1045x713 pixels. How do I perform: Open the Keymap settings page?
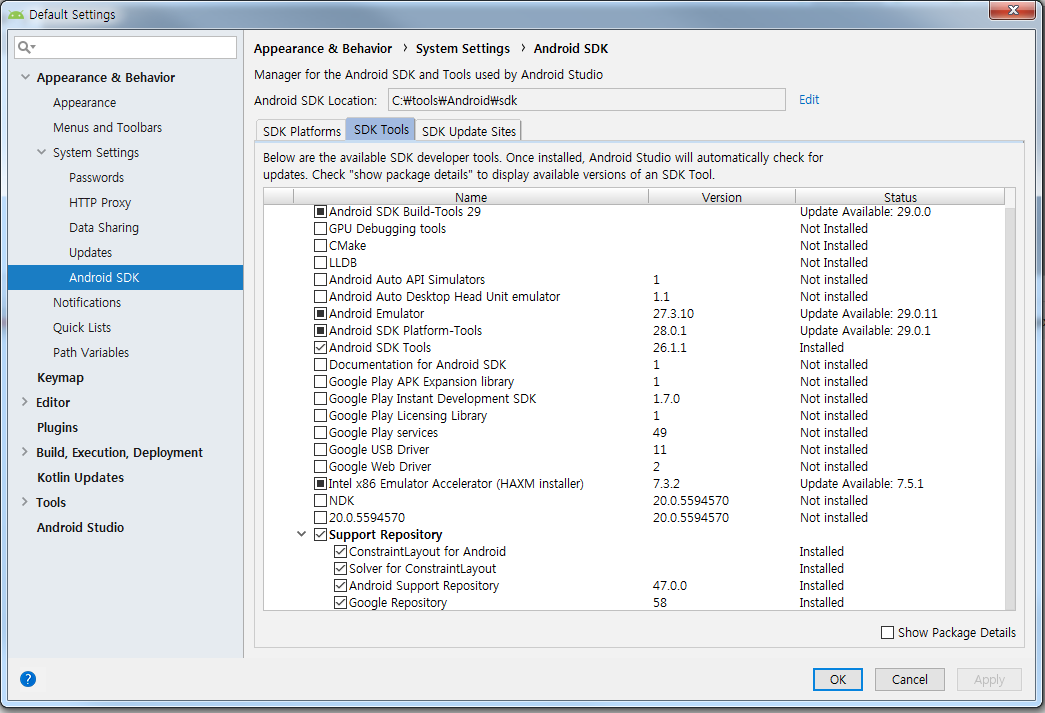[61, 377]
